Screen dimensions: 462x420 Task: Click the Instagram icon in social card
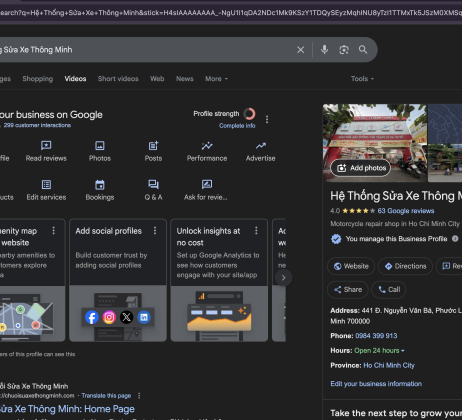click(109, 317)
